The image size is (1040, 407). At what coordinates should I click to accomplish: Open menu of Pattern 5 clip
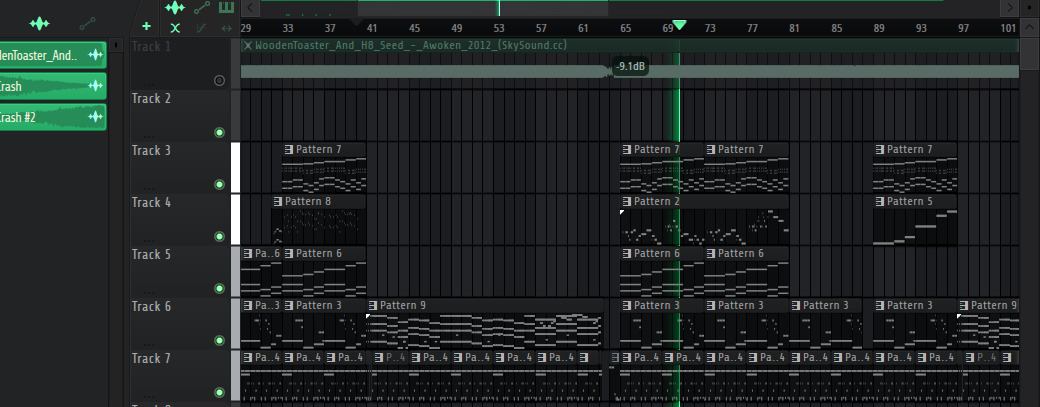(x=879, y=202)
